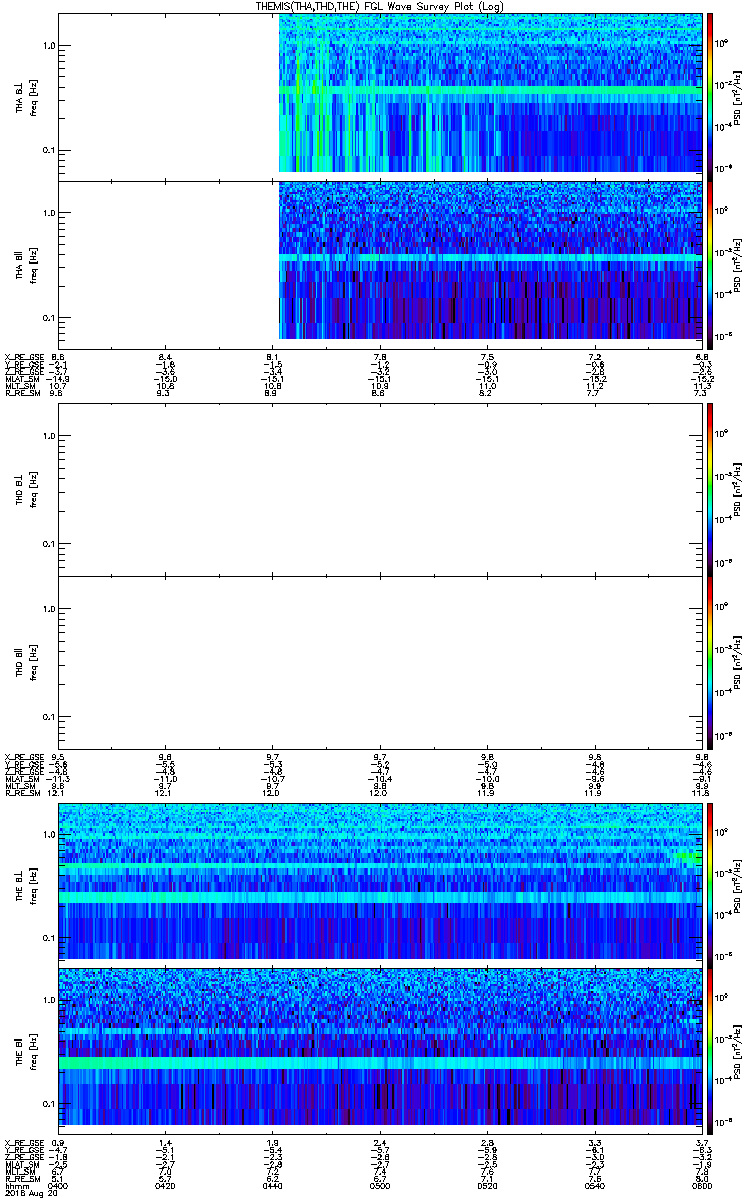Click the THD BII panel color bar
This screenshot has width=750, height=1200.
click(710, 662)
